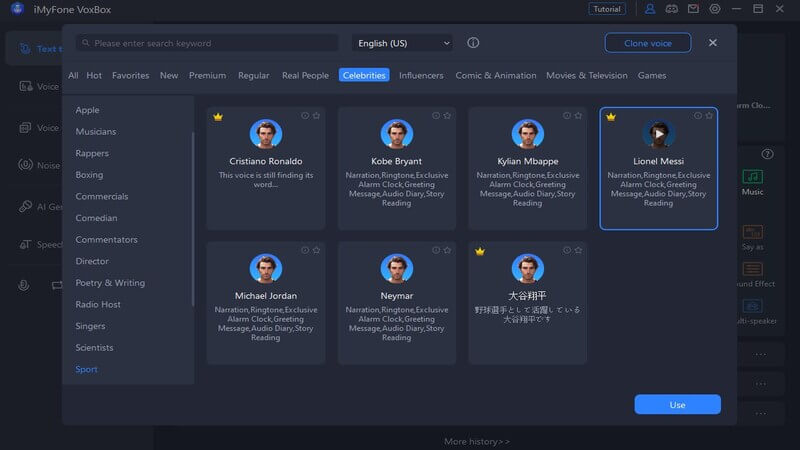The image size is (800, 450).
Task: Favorite the Neymar voice star
Action: 447,250
